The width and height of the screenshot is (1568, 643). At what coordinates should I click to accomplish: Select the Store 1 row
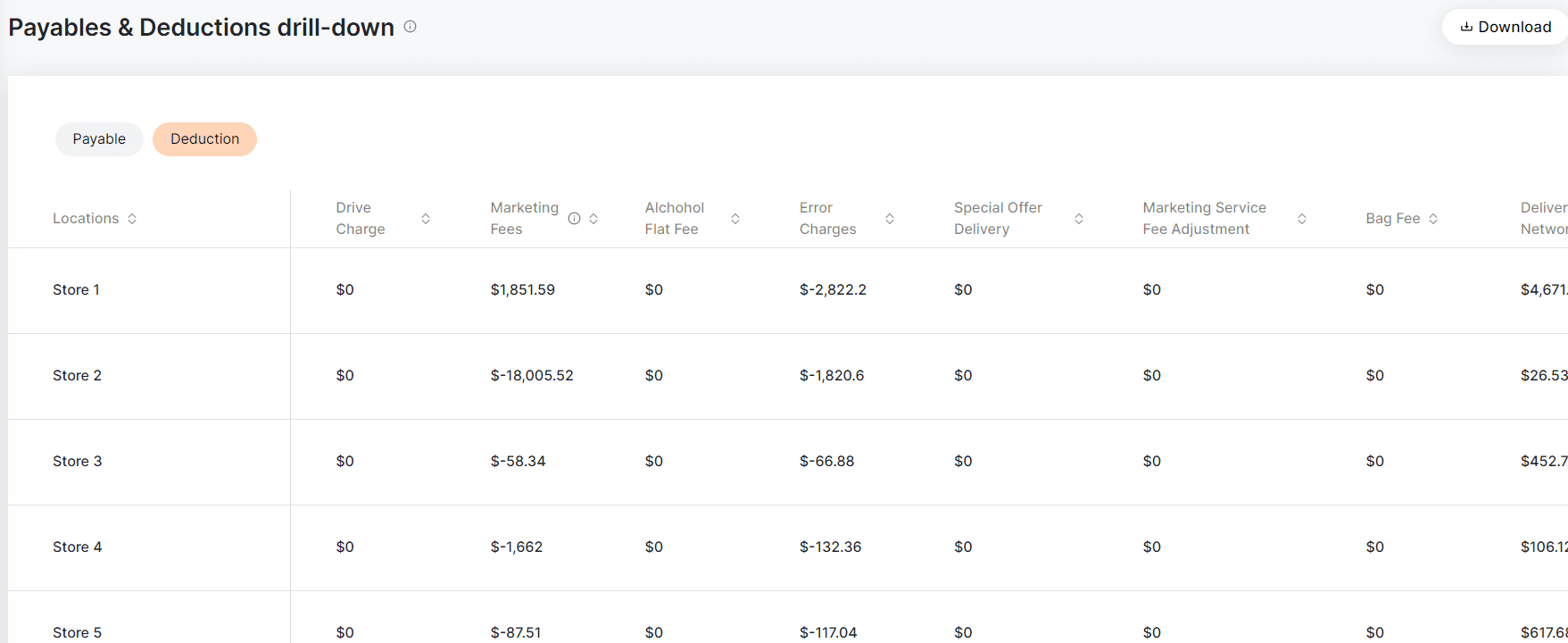tap(77, 290)
